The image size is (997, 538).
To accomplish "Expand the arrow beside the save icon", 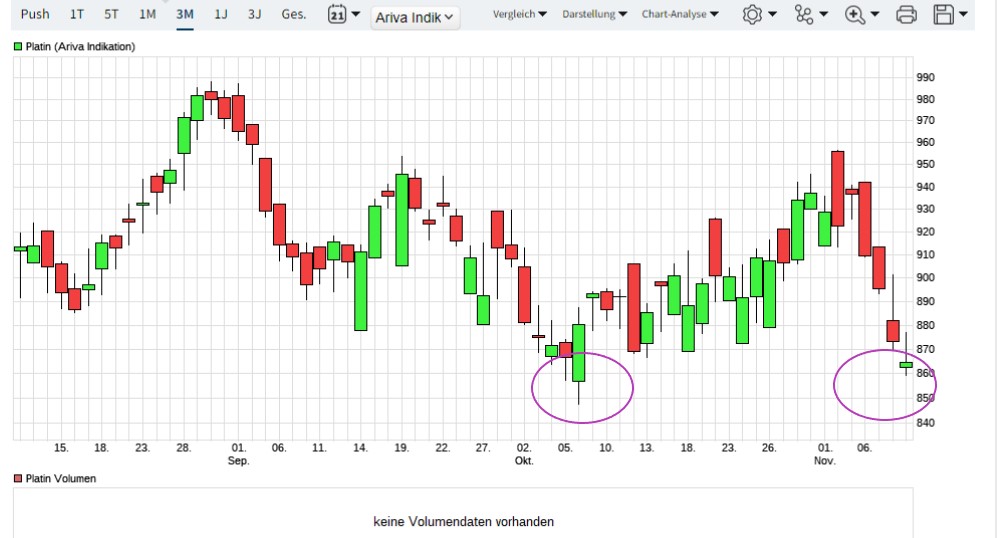I will pos(963,14).
